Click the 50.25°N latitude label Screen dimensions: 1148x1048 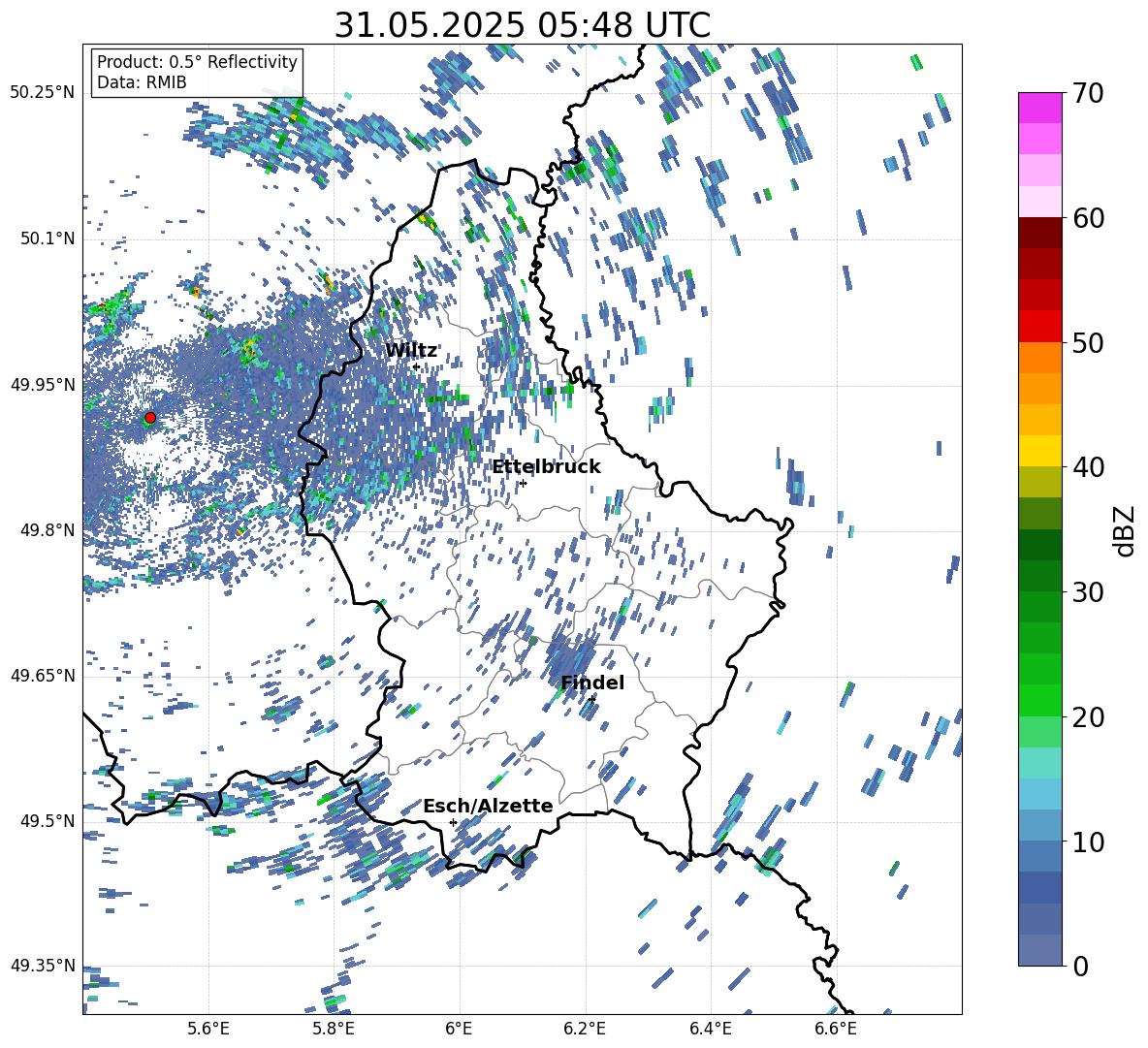(43, 92)
